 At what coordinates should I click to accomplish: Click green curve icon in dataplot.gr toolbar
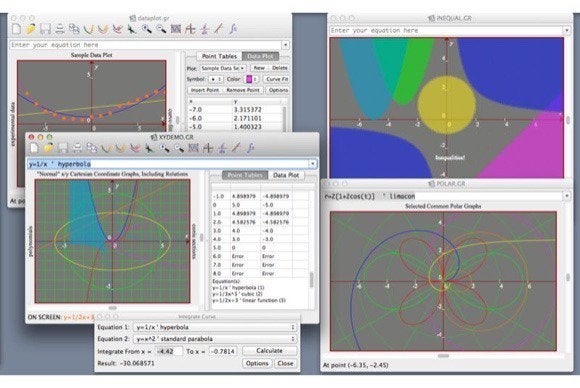[88, 29]
